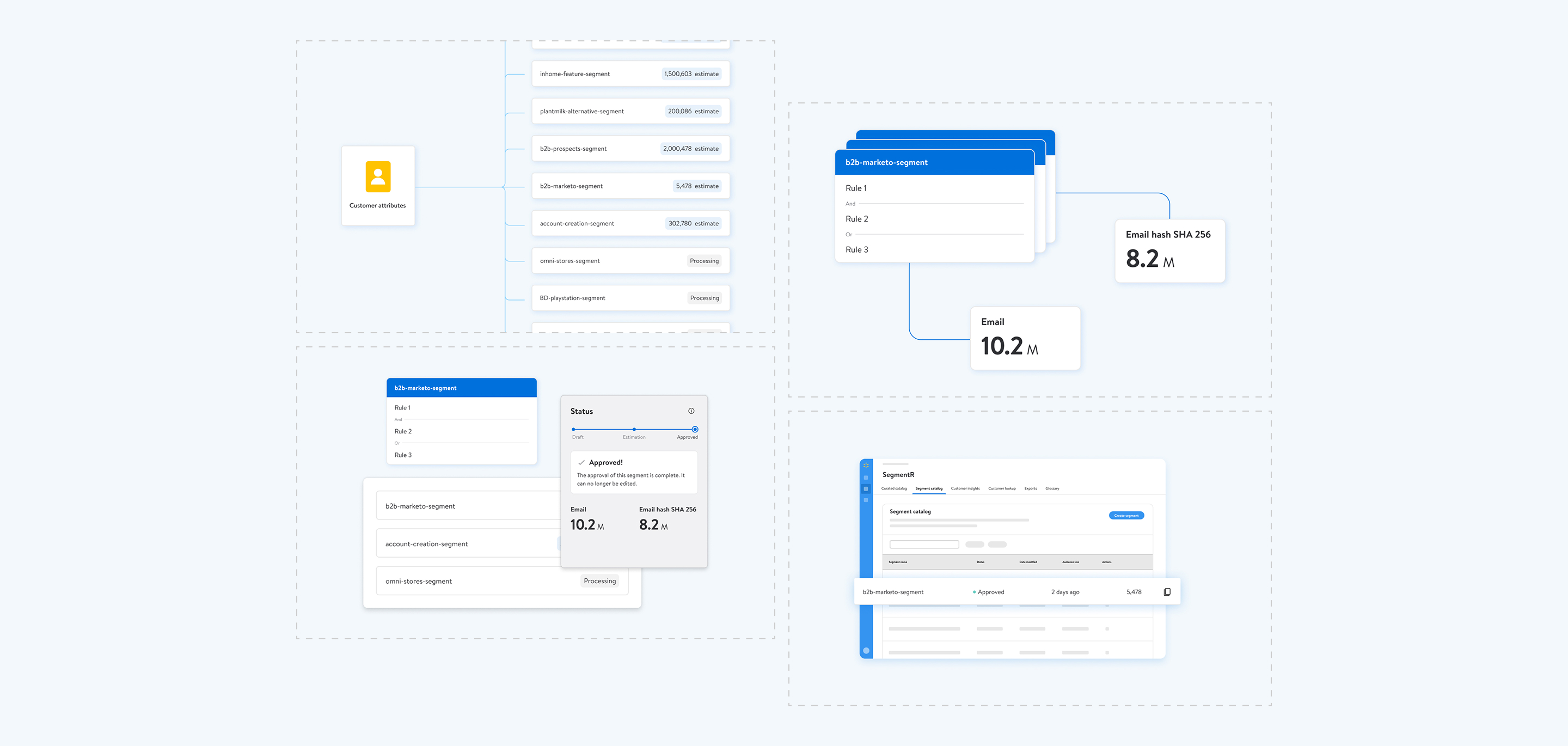Select the Estimation step on the status tracker

(x=634, y=429)
